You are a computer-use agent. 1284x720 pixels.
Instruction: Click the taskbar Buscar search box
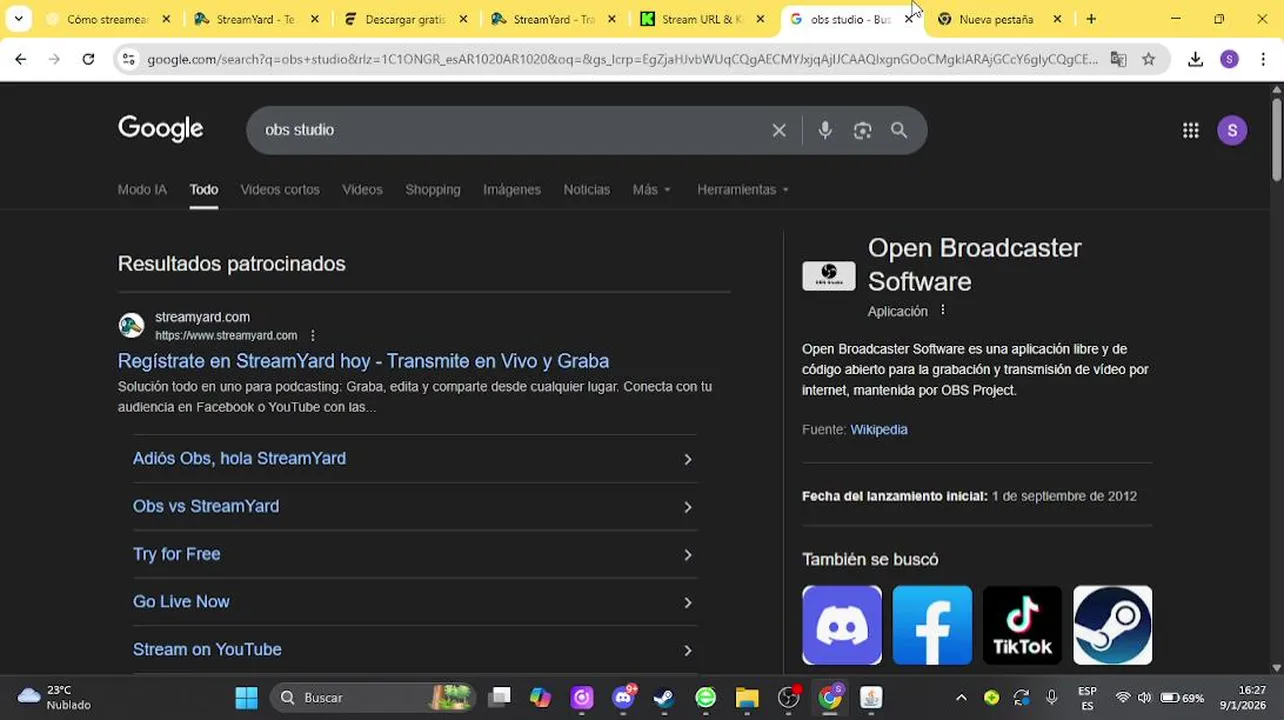[x=373, y=697]
